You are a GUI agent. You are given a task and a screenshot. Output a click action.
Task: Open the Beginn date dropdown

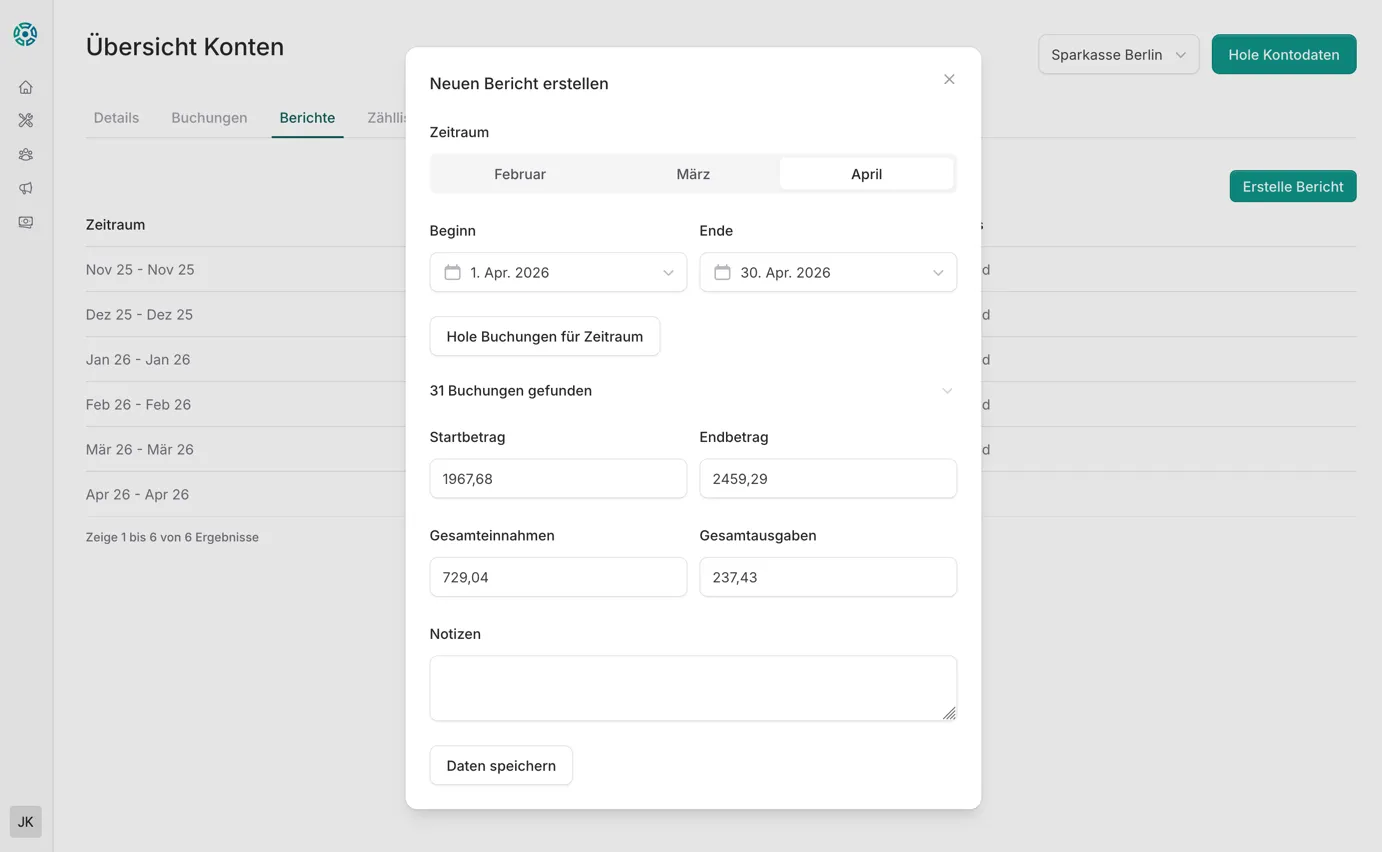pos(667,272)
